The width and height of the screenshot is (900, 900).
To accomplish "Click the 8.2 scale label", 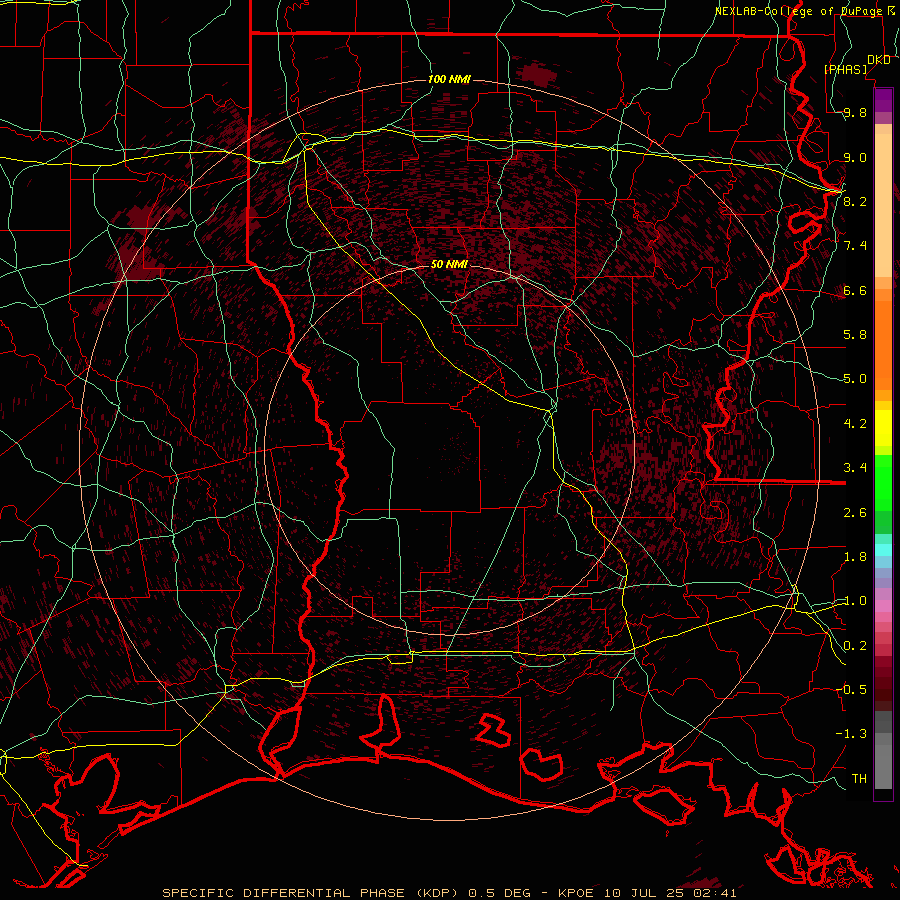I will click(855, 201).
